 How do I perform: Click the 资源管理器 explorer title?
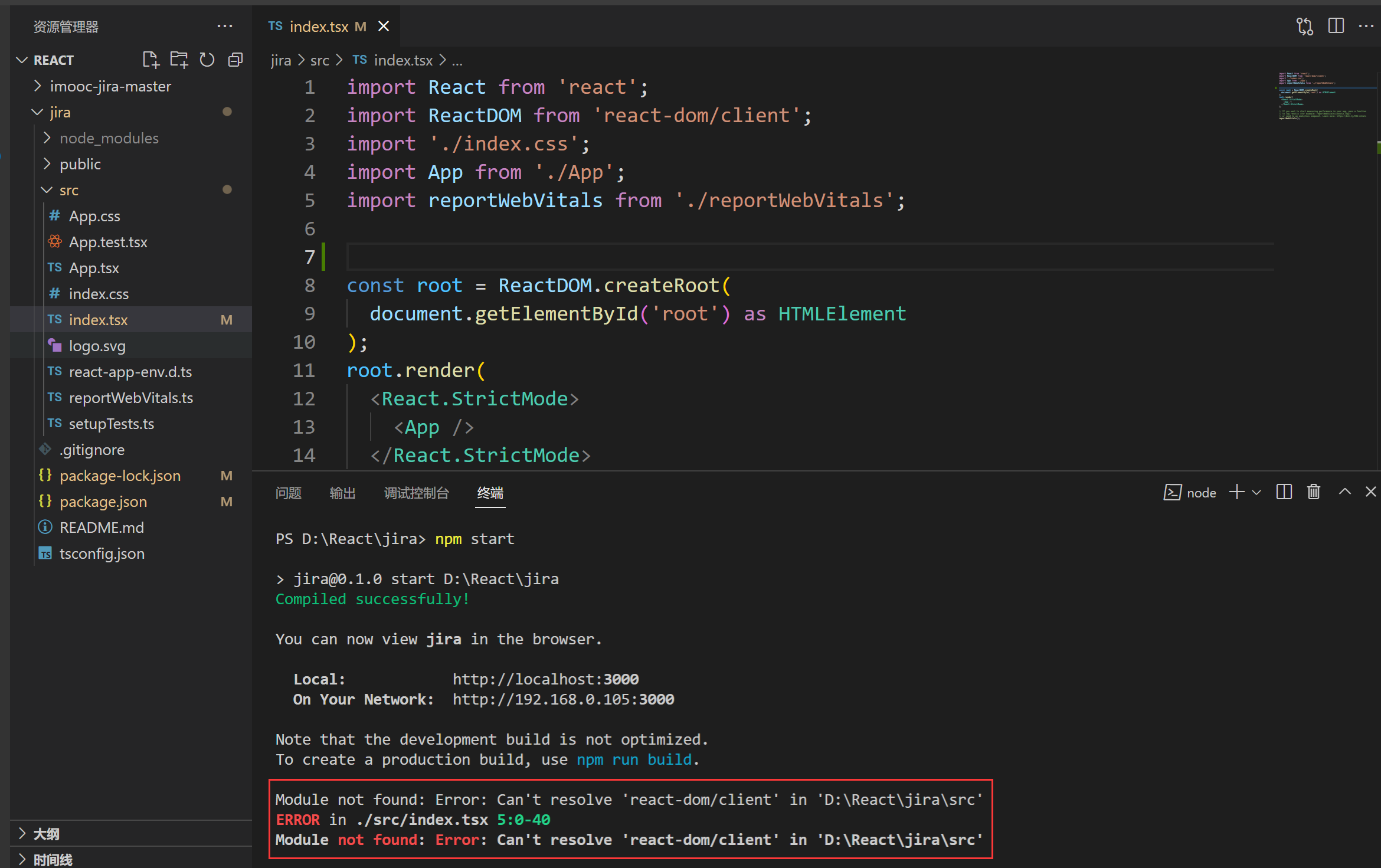coord(66,27)
